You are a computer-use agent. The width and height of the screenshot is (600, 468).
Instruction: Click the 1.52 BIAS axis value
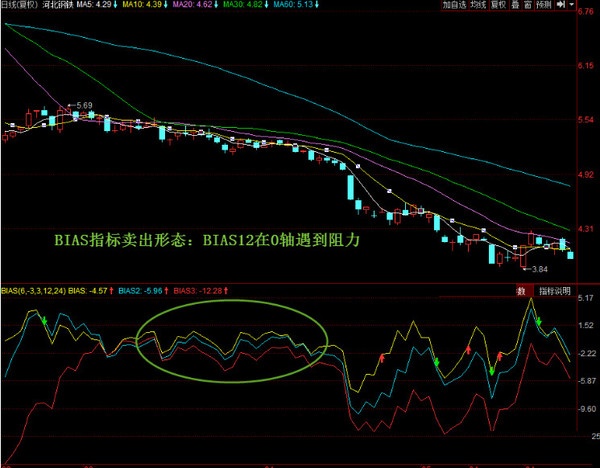(x=585, y=325)
